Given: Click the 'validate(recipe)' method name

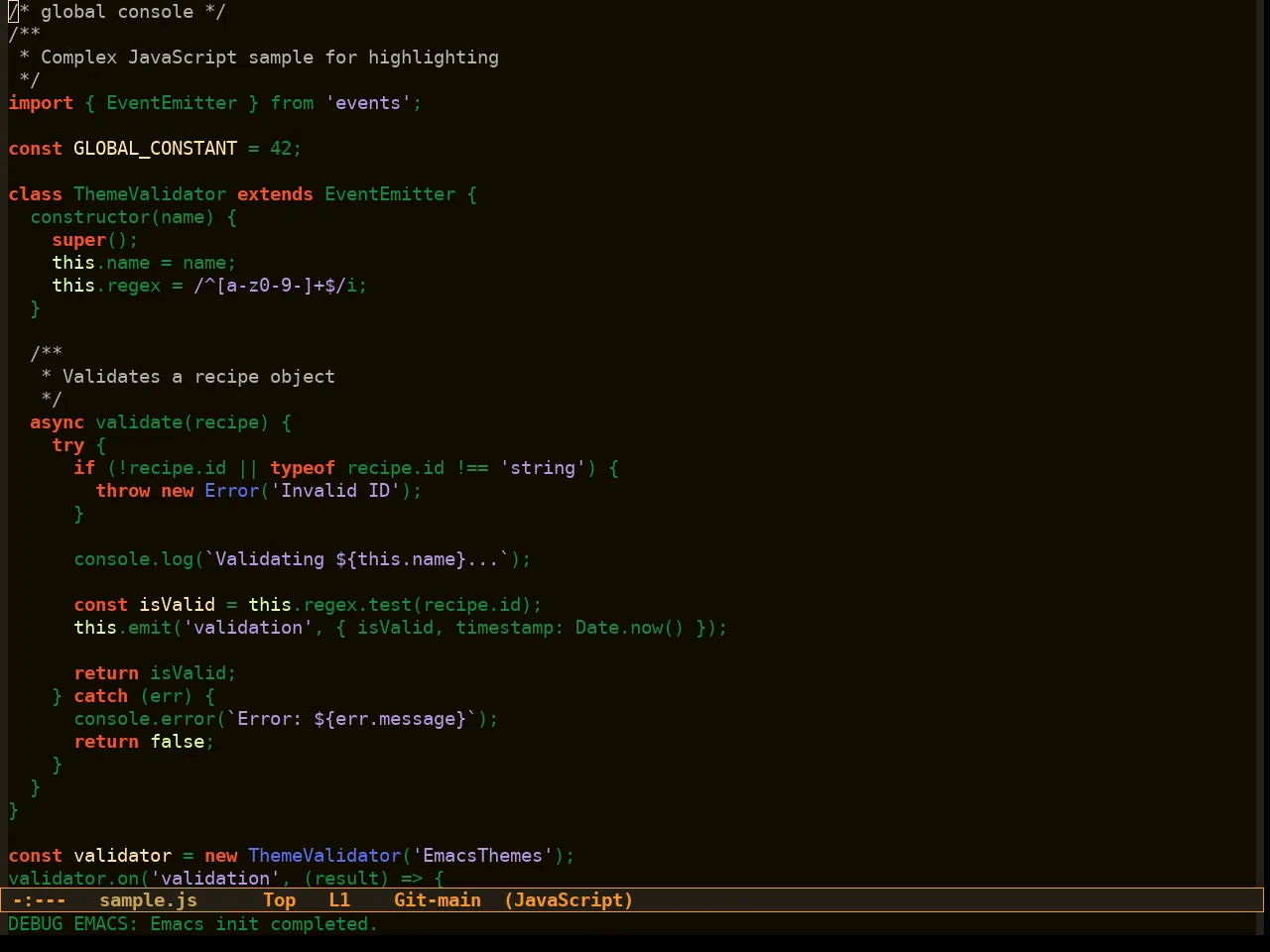Looking at the screenshot, I should 183,422.
